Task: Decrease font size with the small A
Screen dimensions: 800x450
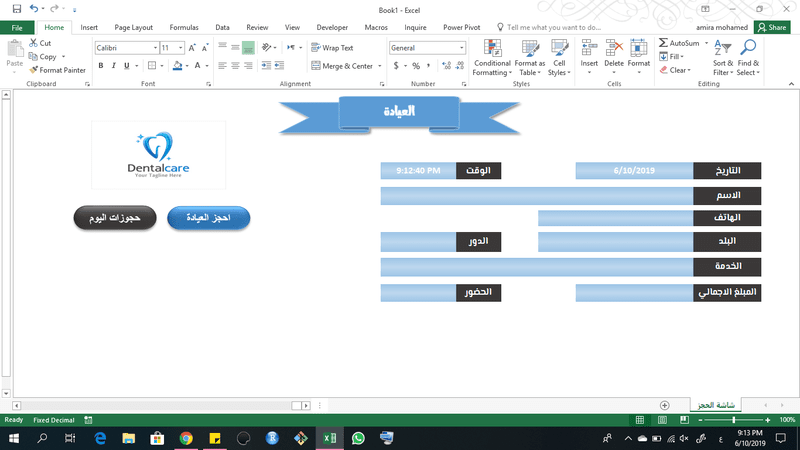Action: tap(205, 48)
